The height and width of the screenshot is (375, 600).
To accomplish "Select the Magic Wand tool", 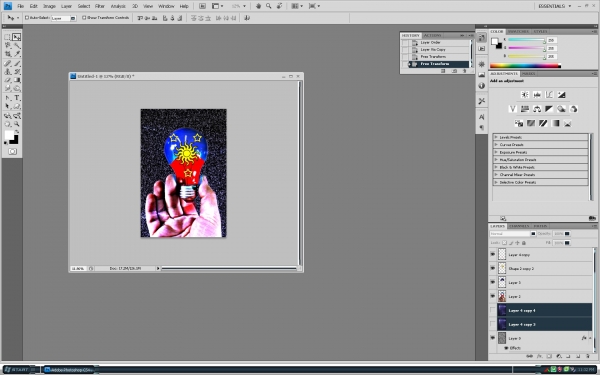I will (x=16, y=46).
